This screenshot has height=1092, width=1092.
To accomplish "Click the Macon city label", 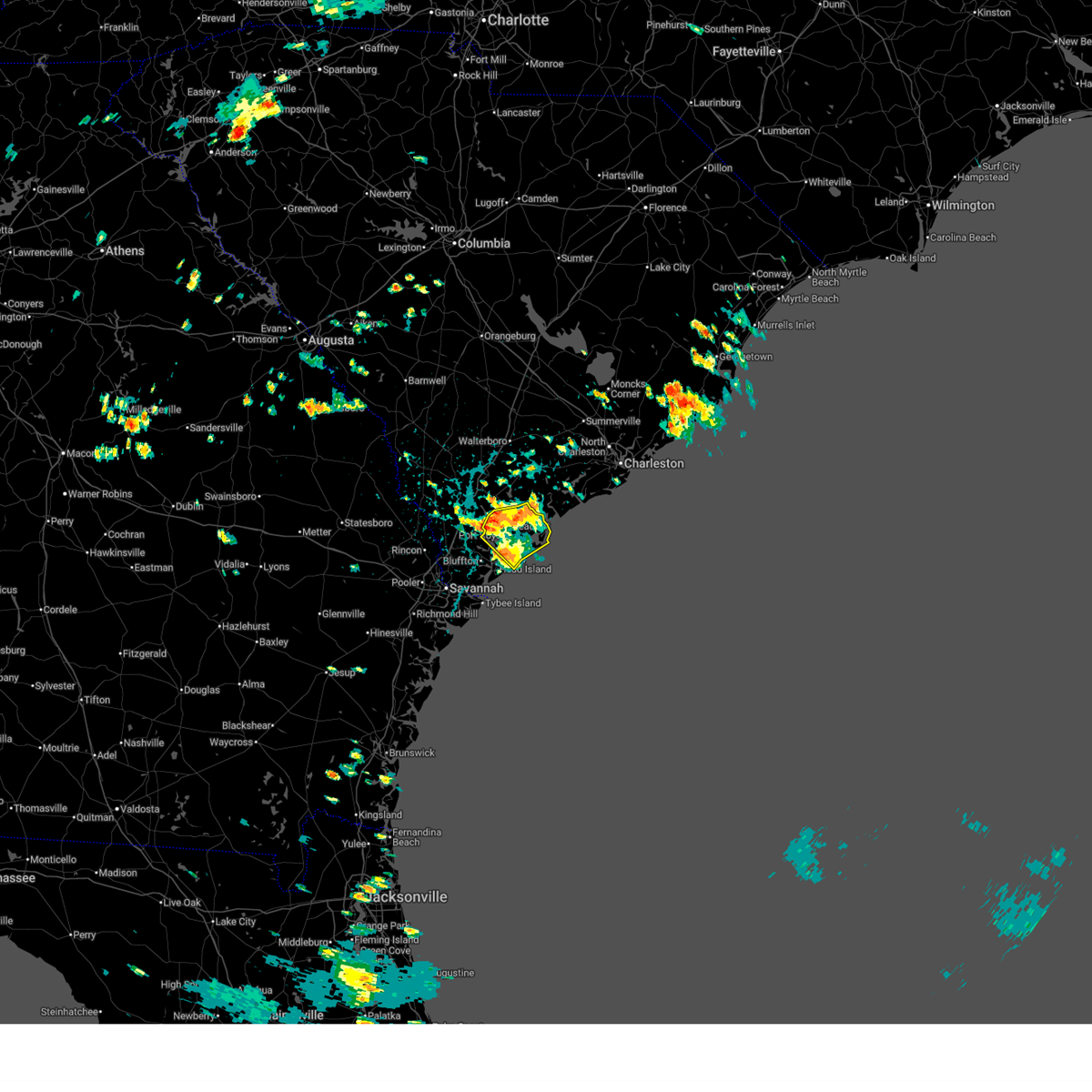I will click(81, 453).
